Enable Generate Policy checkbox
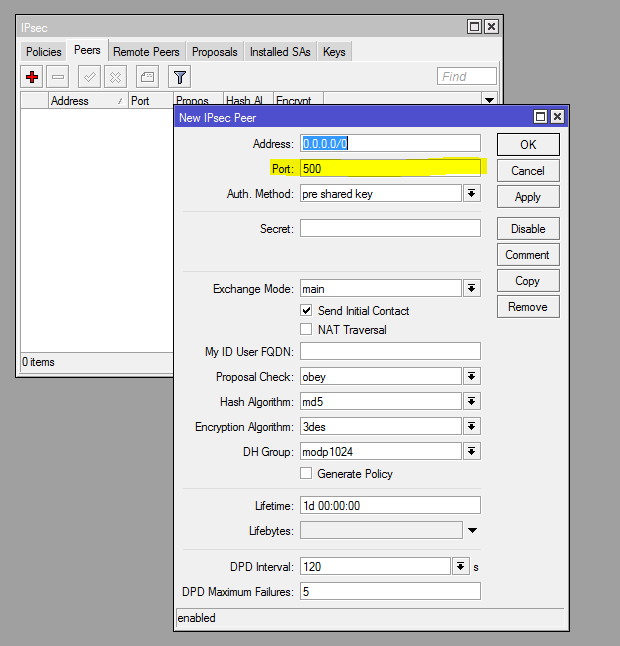This screenshot has width=620, height=646. click(x=306, y=473)
